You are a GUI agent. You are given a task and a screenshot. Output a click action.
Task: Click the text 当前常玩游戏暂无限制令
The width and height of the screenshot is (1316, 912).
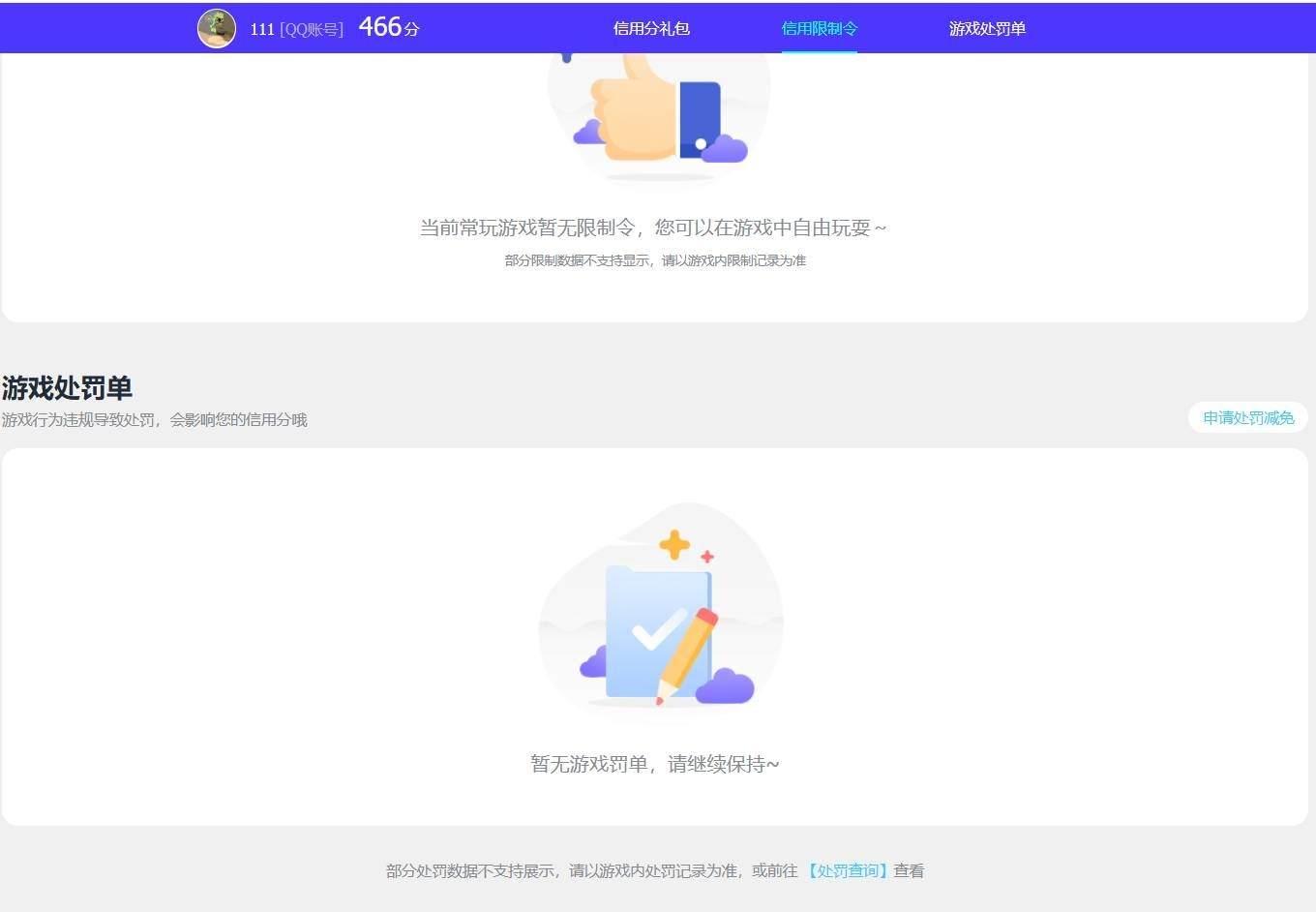click(526, 228)
